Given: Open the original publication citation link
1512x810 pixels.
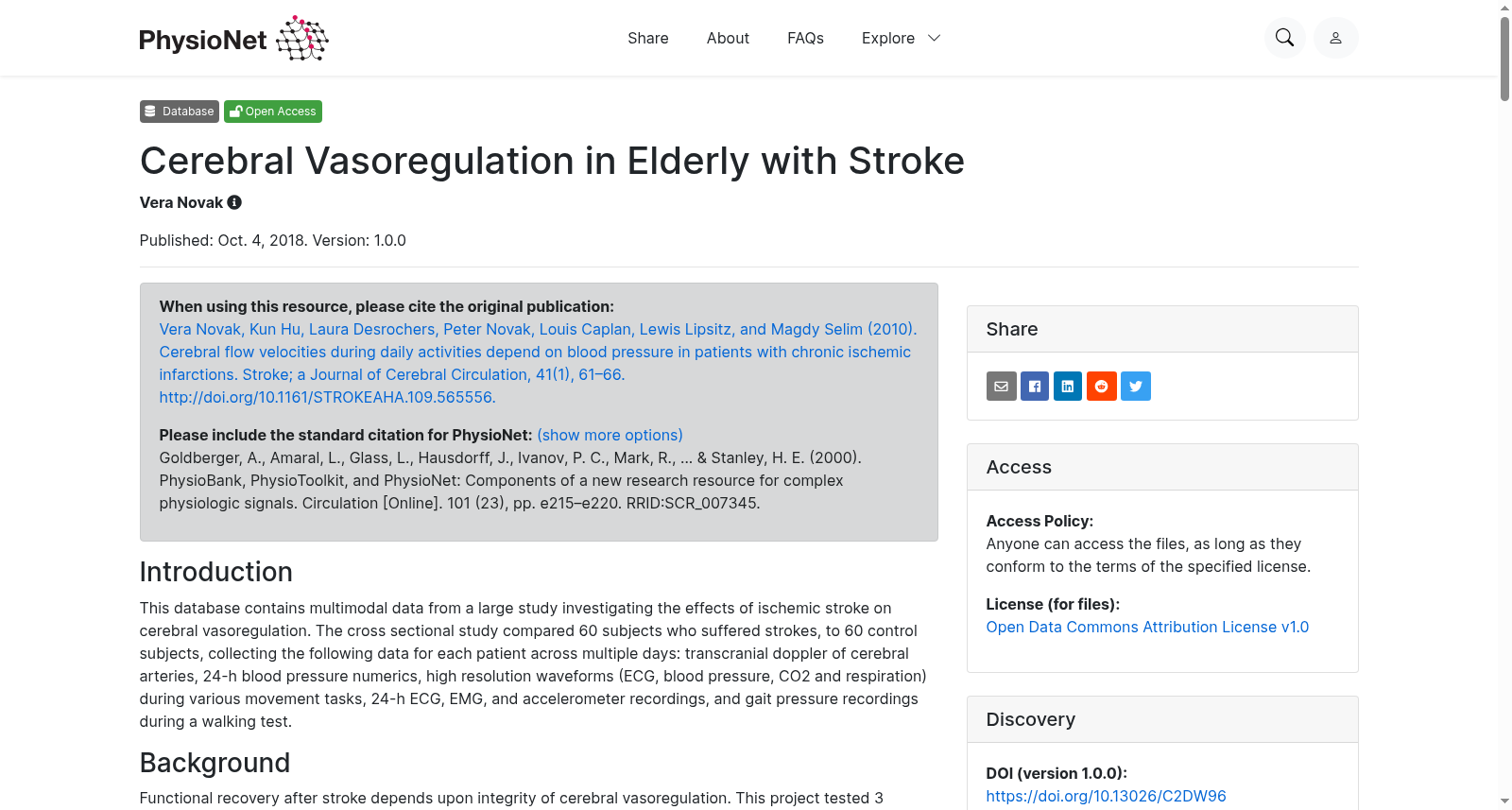Looking at the screenshot, I should coord(539,363).
